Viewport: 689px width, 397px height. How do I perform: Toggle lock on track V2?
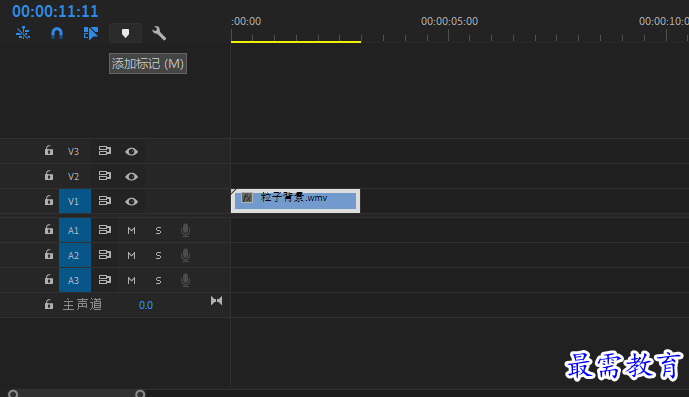(49, 175)
